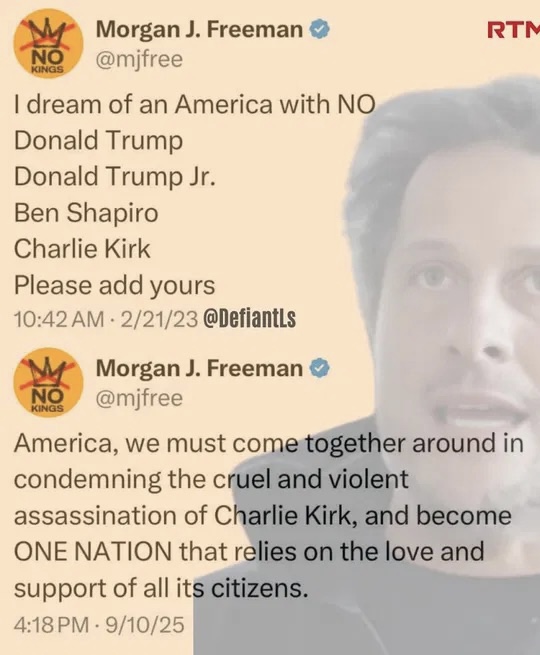Open the Morgan J. Freeman name on first tweet
Viewport: 540px width, 655px height.
(x=199, y=30)
